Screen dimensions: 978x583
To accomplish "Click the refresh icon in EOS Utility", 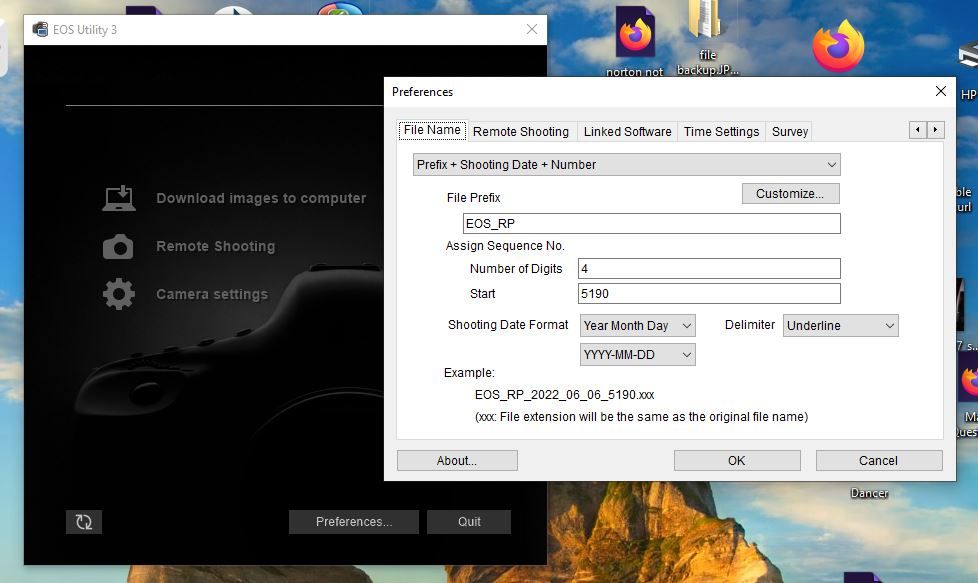I will coord(84,522).
